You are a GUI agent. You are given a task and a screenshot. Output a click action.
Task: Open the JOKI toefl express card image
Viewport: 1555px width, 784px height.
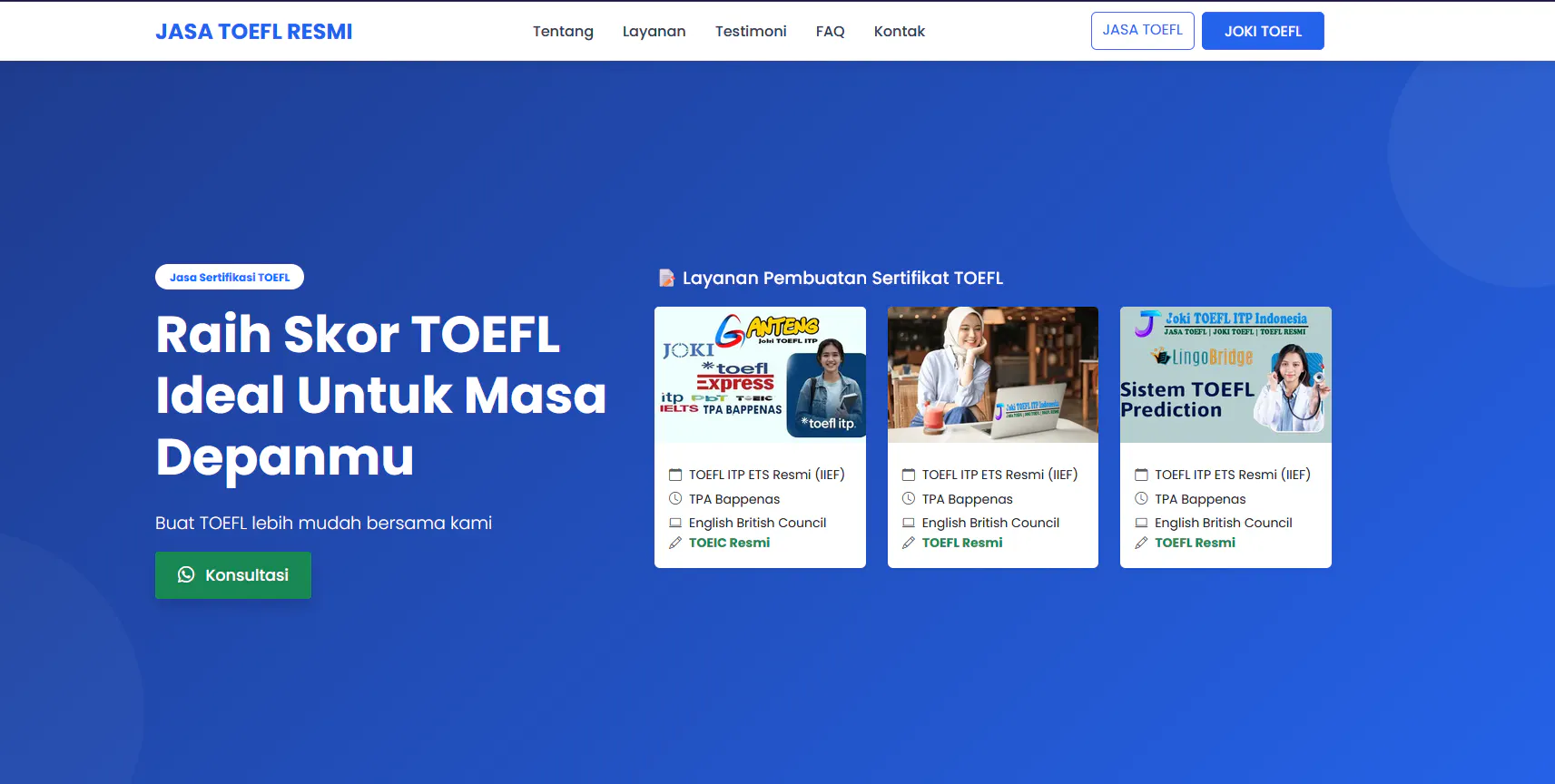click(x=760, y=375)
